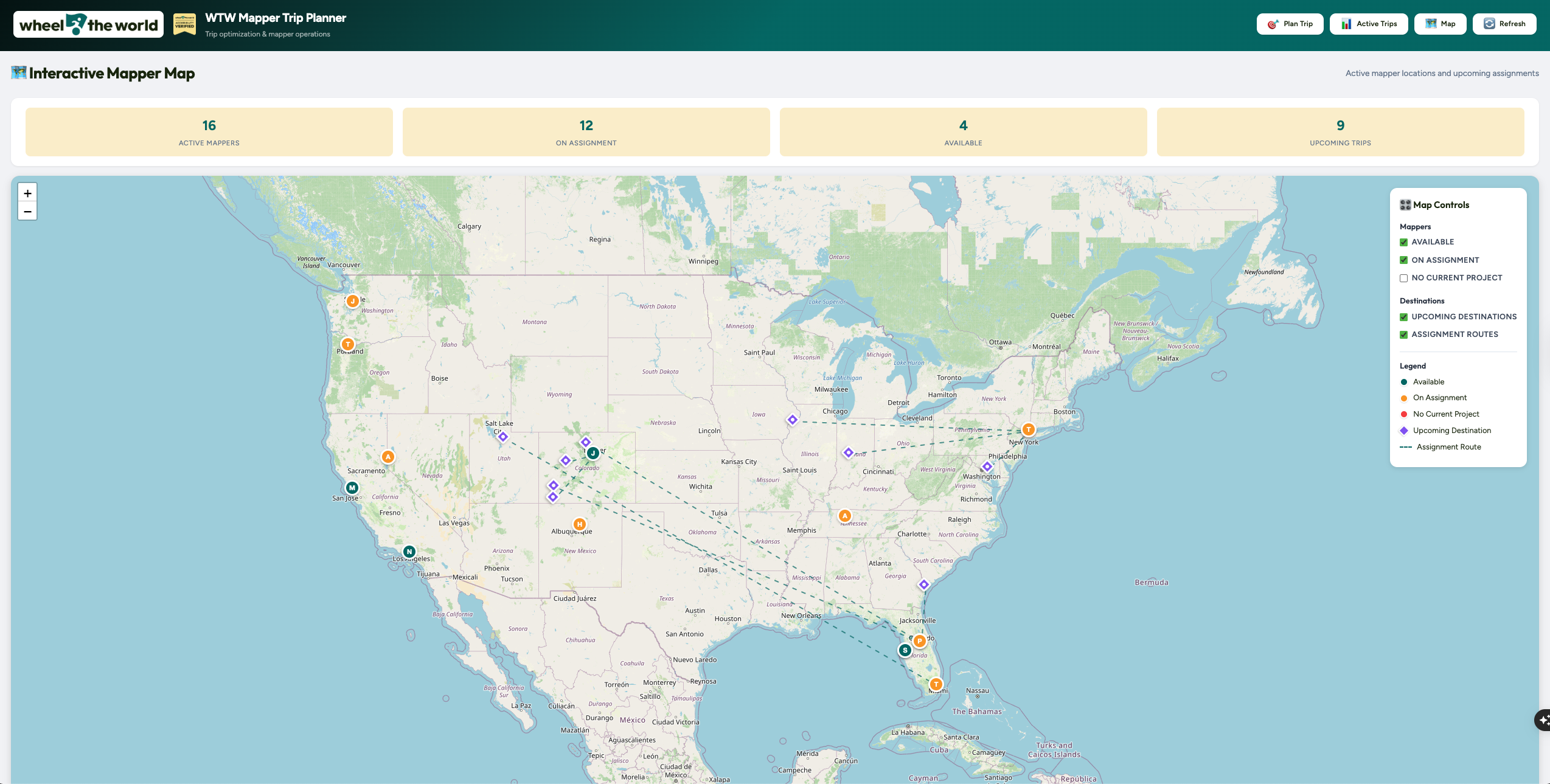Click the bar chart icon beside Active Trips

coord(1346,24)
